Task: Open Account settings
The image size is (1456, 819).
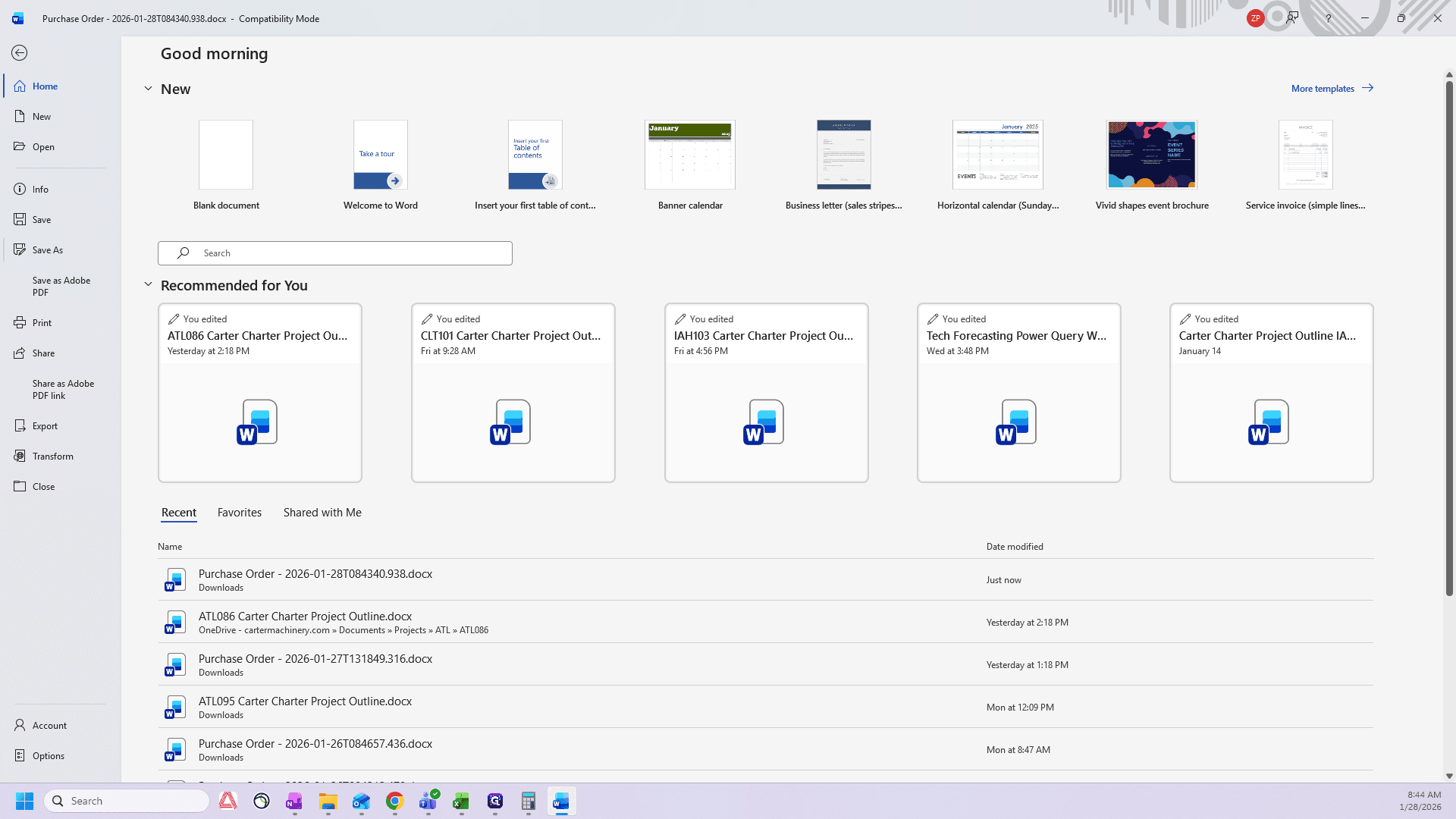Action: coord(61,726)
